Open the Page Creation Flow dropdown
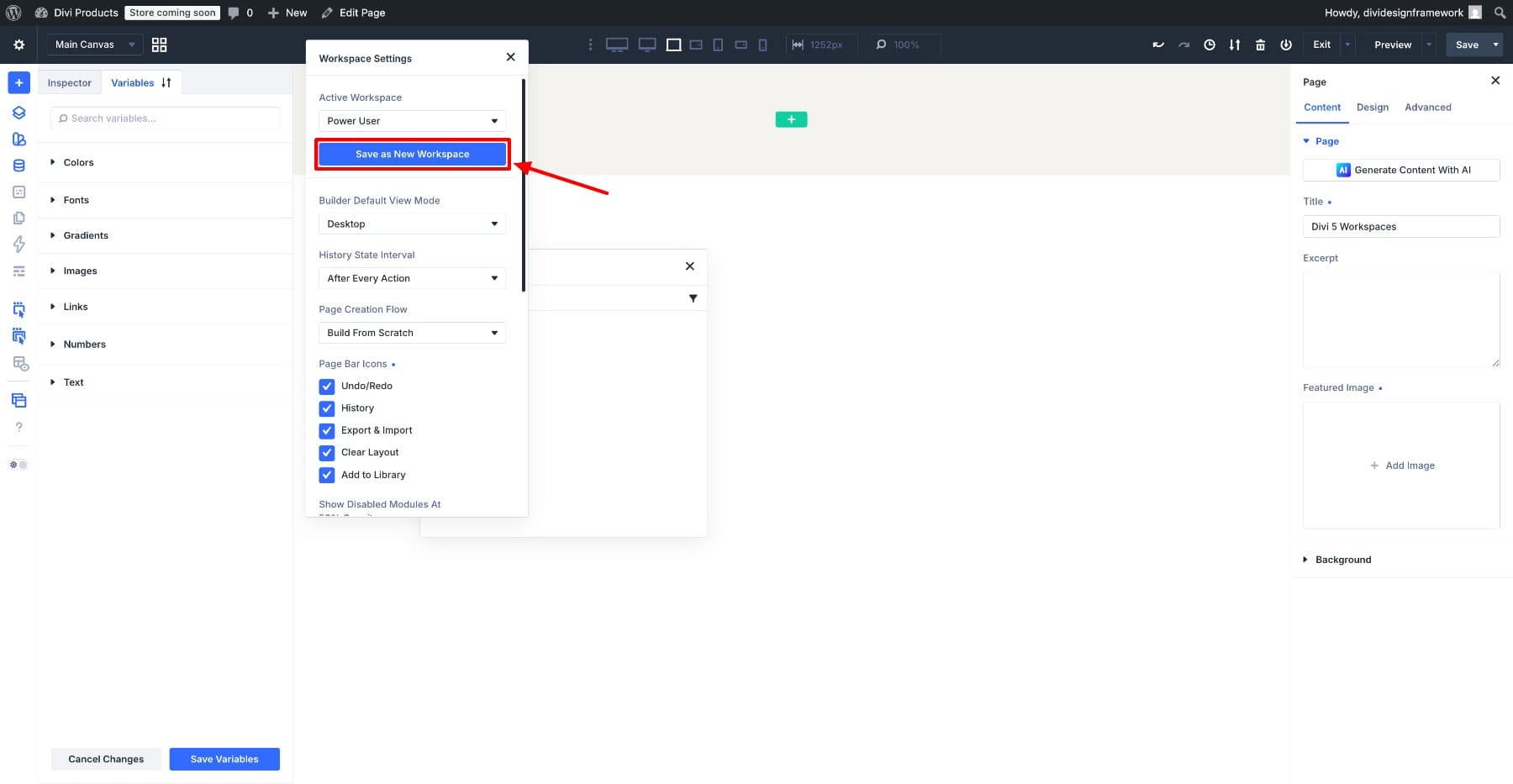 [412, 333]
